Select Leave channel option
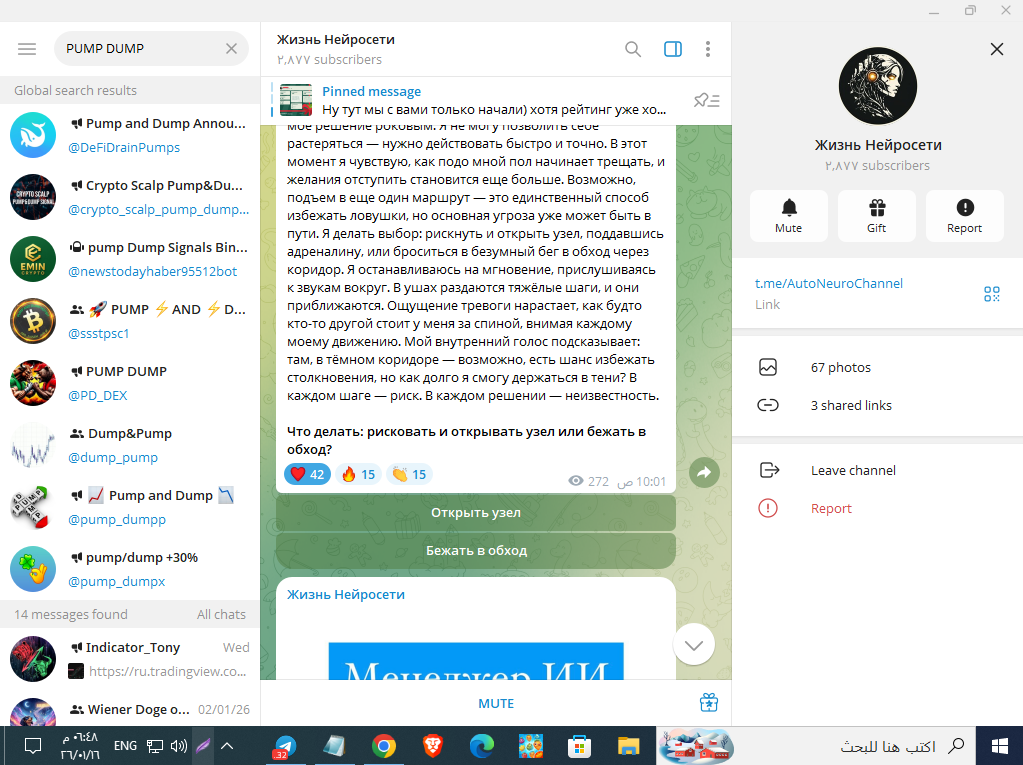The image size is (1023, 765). pyautogui.click(x=878, y=471)
